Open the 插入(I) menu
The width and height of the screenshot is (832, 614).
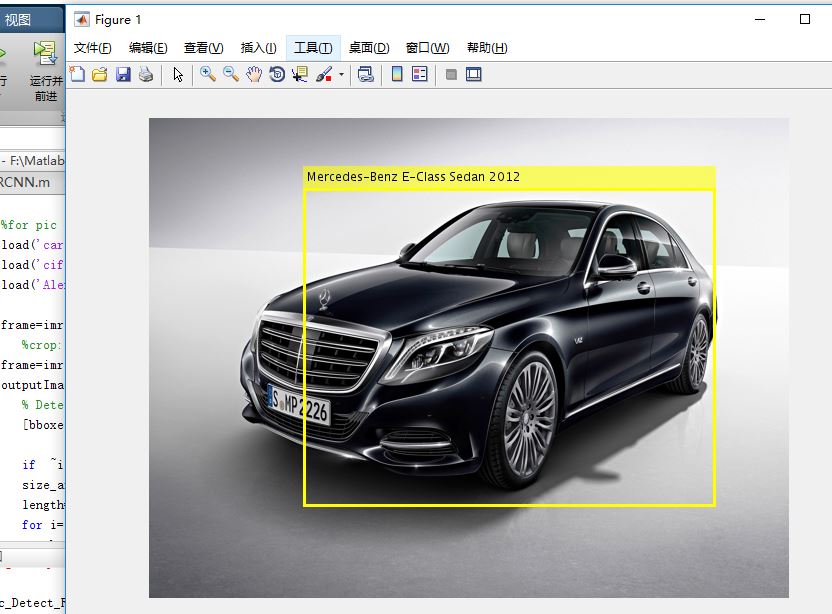click(258, 48)
